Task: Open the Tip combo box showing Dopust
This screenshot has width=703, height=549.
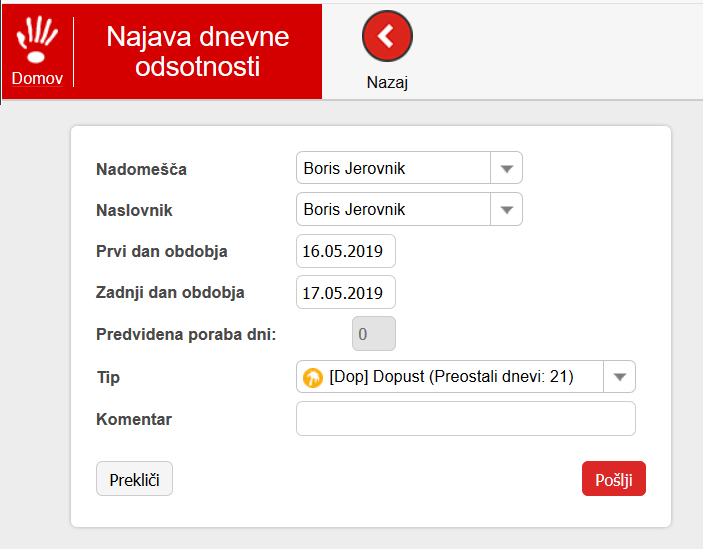Action: [x=466, y=377]
